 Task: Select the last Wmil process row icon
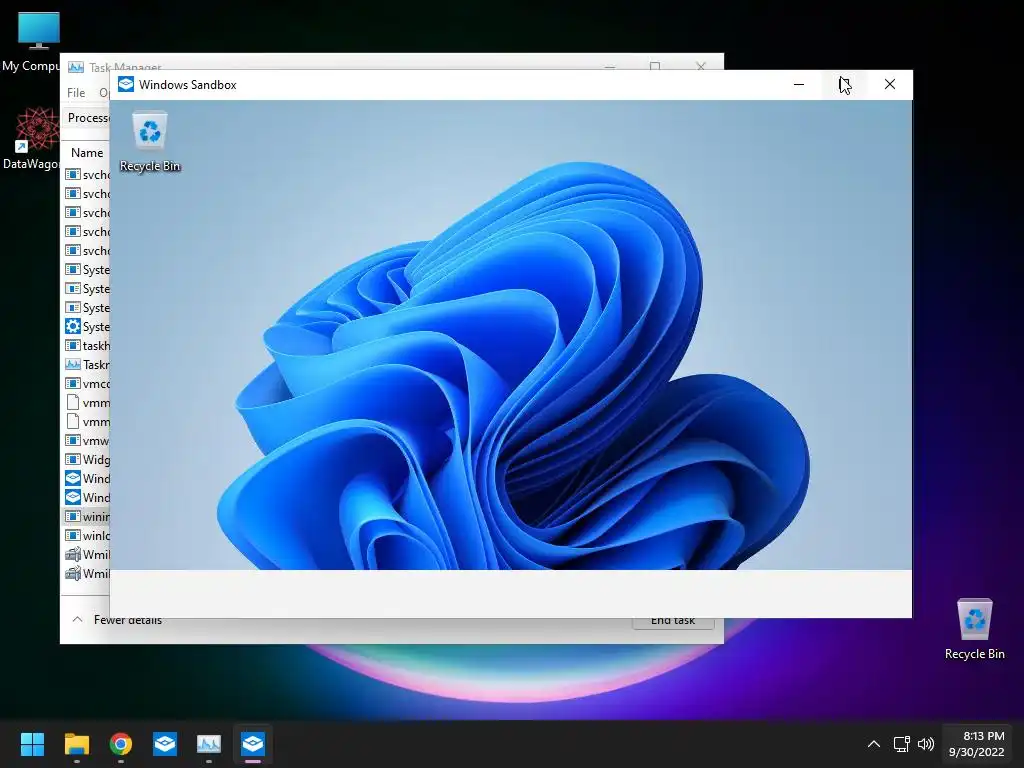[73, 573]
